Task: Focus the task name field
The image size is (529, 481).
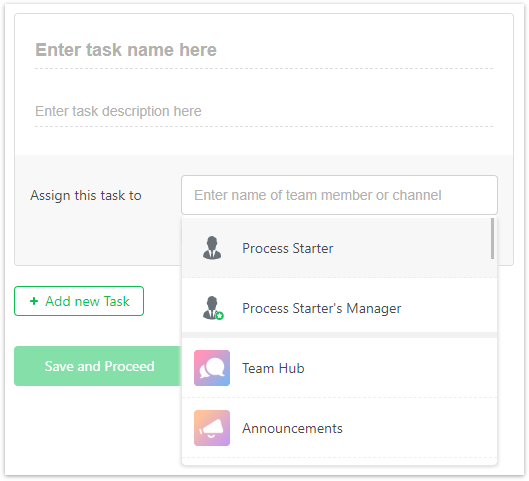Action: point(264,51)
